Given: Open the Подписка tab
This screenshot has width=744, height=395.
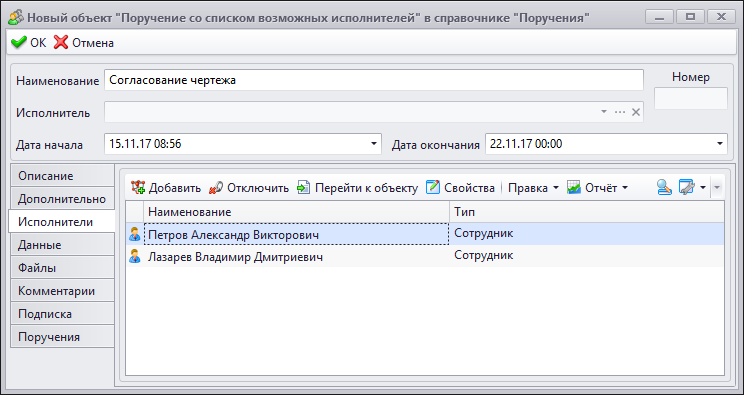Looking at the screenshot, I should (x=62, y=314).
